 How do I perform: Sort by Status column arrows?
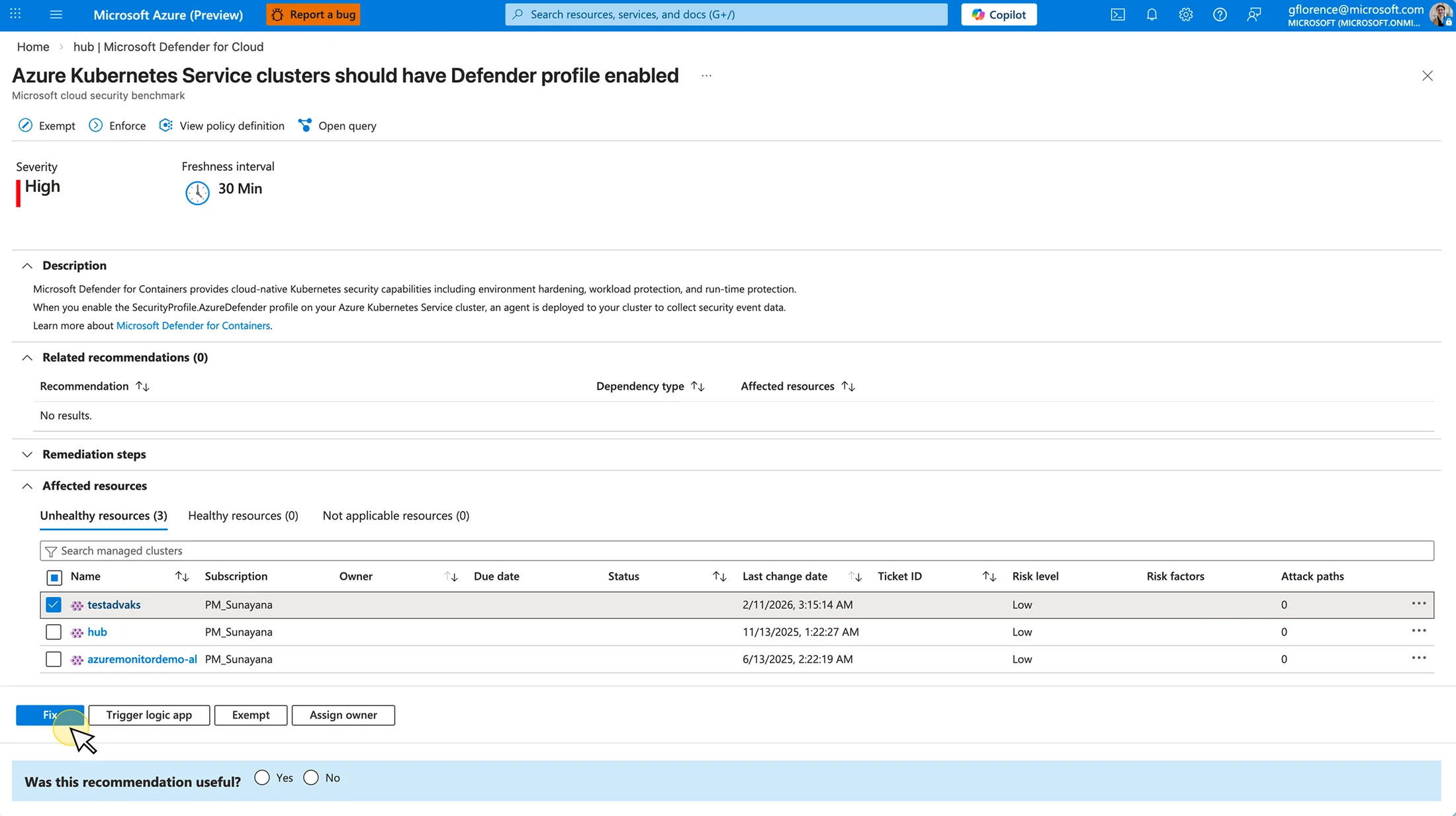pos(719,576)
